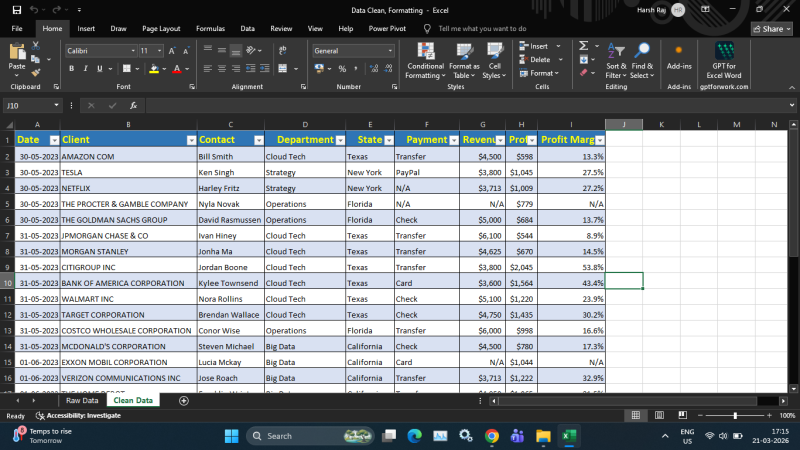Click the Format Painter brush icon
Screen dimensions: 800x450
point(37,72)
